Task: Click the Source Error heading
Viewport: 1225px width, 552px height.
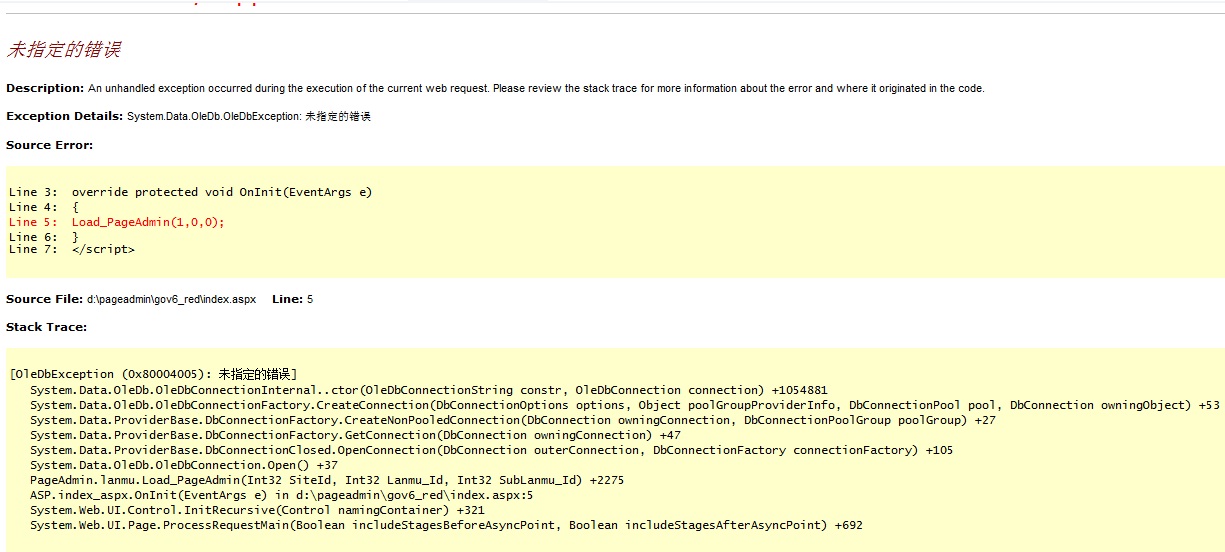Action: pos(49,145)
